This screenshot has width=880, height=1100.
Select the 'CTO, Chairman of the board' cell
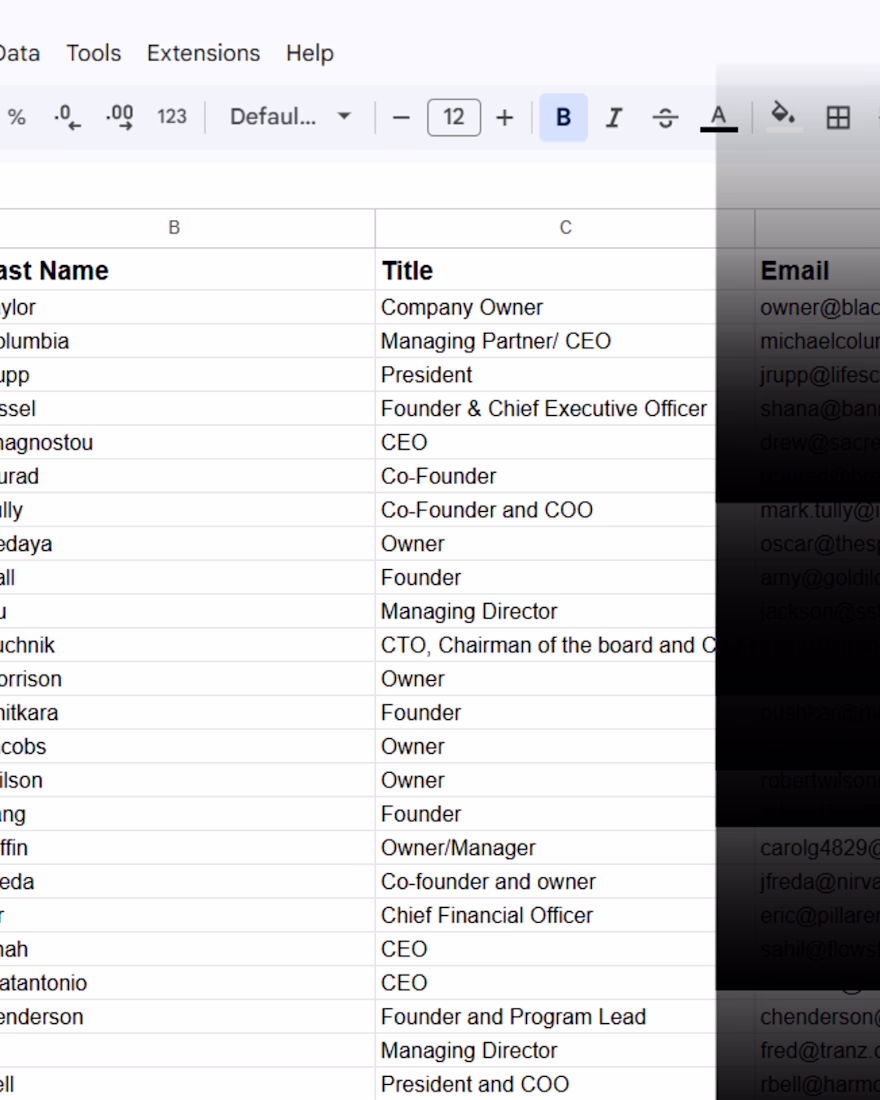[565, 645]
